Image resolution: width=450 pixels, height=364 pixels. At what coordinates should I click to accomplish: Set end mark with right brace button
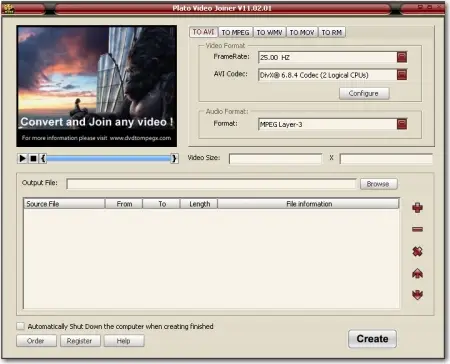[174, 158]
